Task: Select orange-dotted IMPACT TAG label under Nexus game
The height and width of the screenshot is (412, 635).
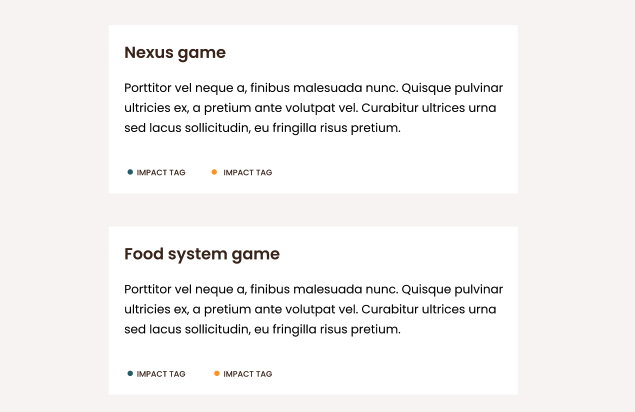Action: pos(247,173)
